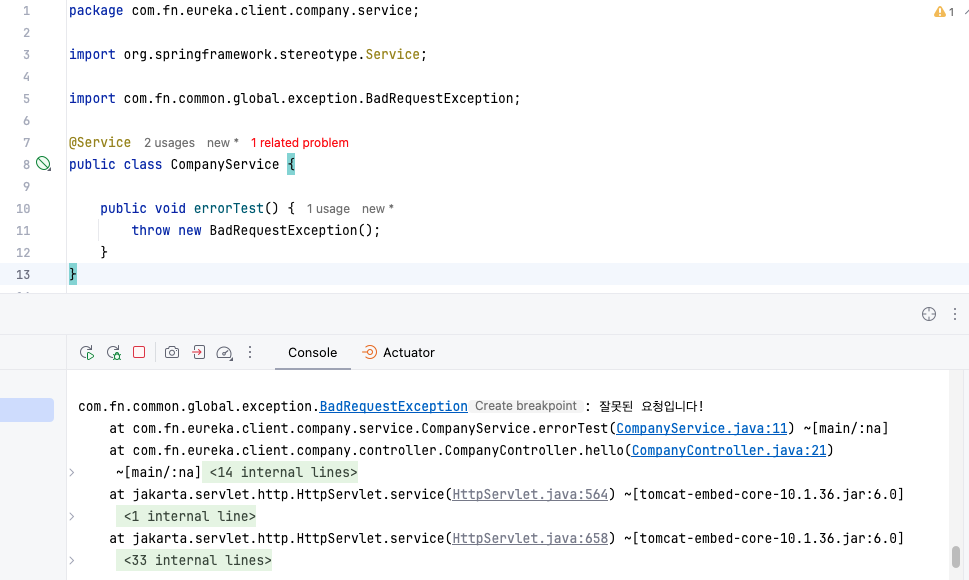Open the run toolbar more options menu
The width and height of the screenshot is (969, 580).
[x=250, y=352]
